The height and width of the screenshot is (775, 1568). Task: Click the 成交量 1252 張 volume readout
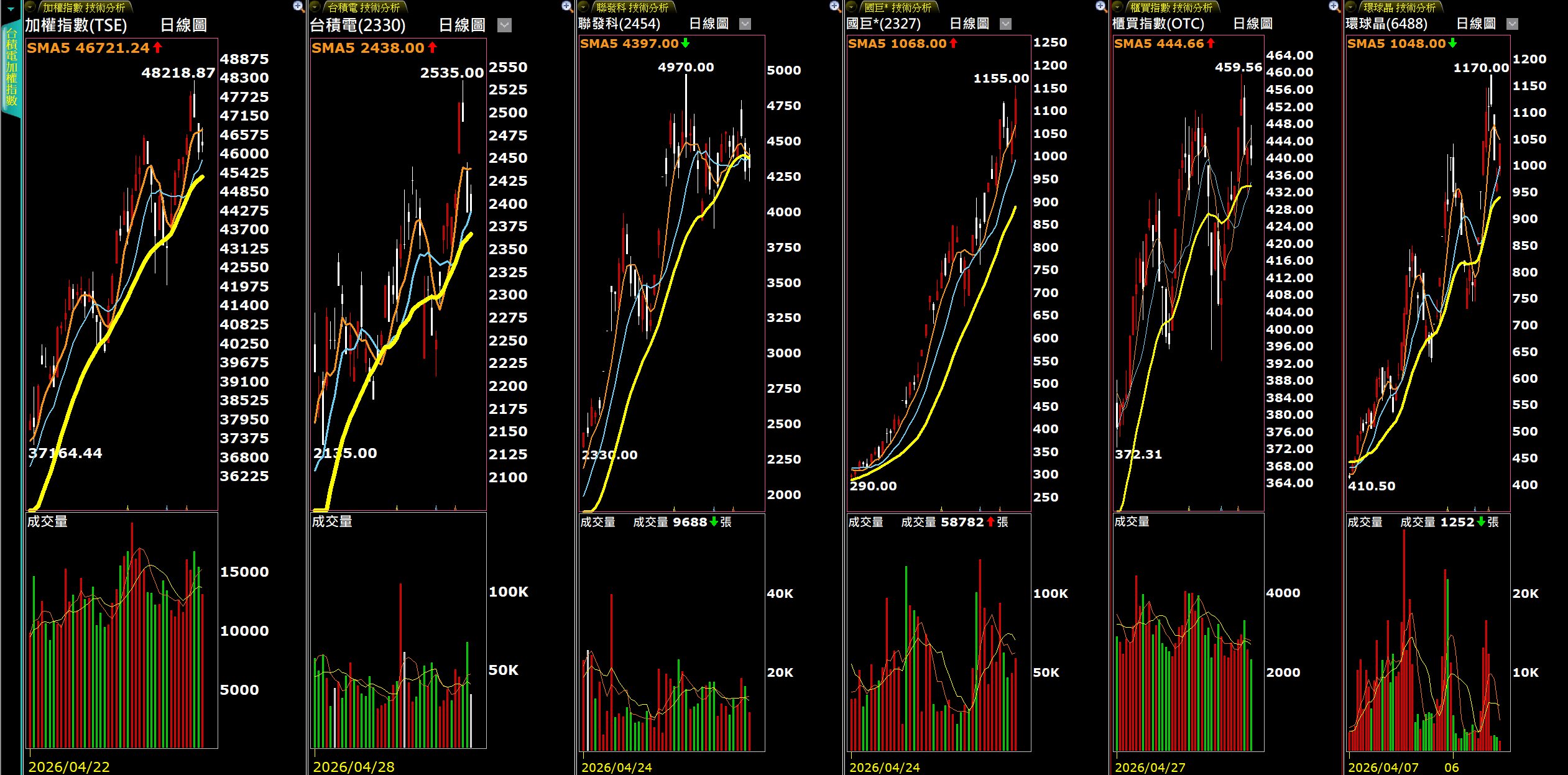pos(1449,522)
